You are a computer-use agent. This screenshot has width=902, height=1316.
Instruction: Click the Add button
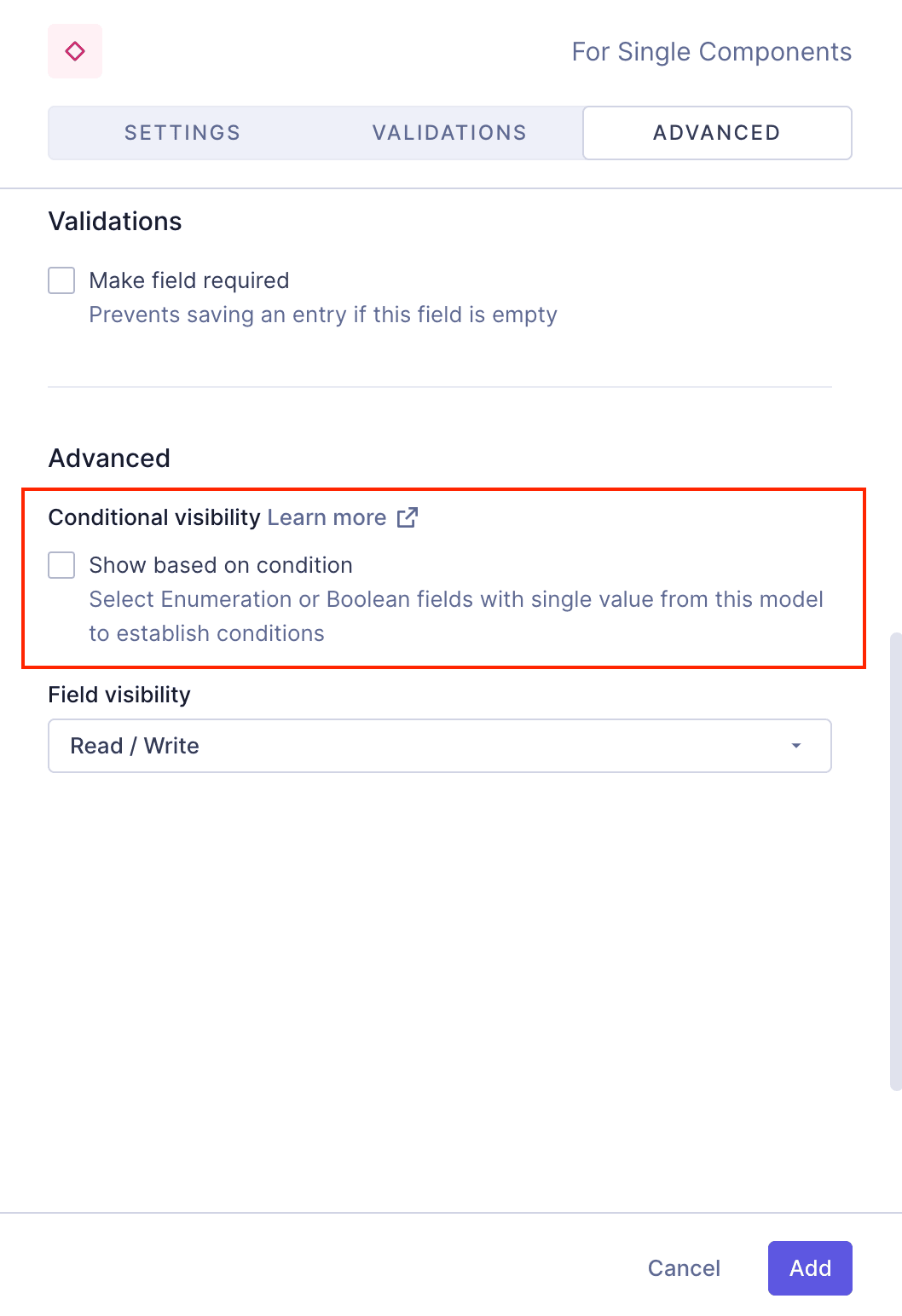(x=809, y=1267)
